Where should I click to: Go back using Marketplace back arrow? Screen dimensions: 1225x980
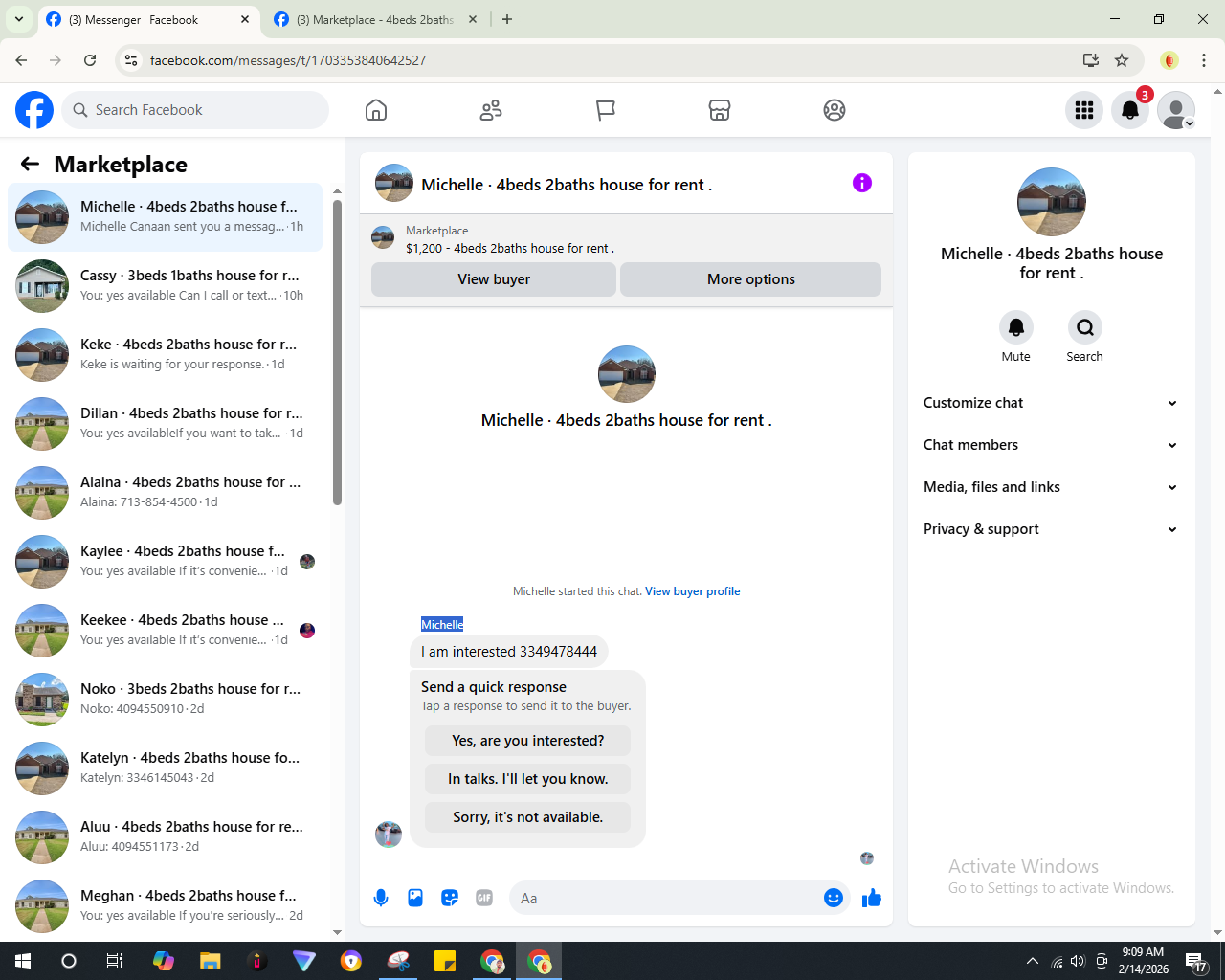[30, 164]
